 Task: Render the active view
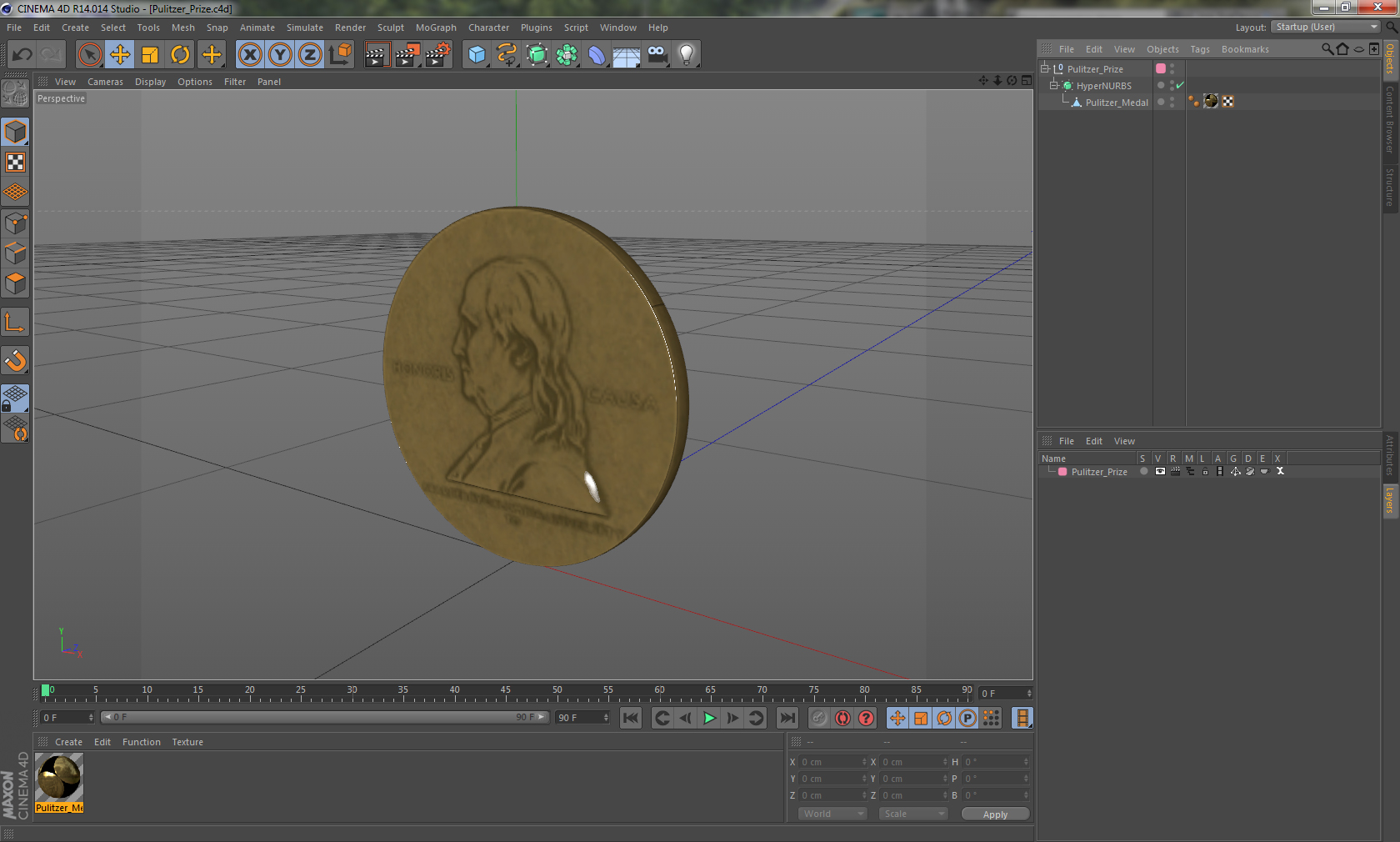pos(377,55)
